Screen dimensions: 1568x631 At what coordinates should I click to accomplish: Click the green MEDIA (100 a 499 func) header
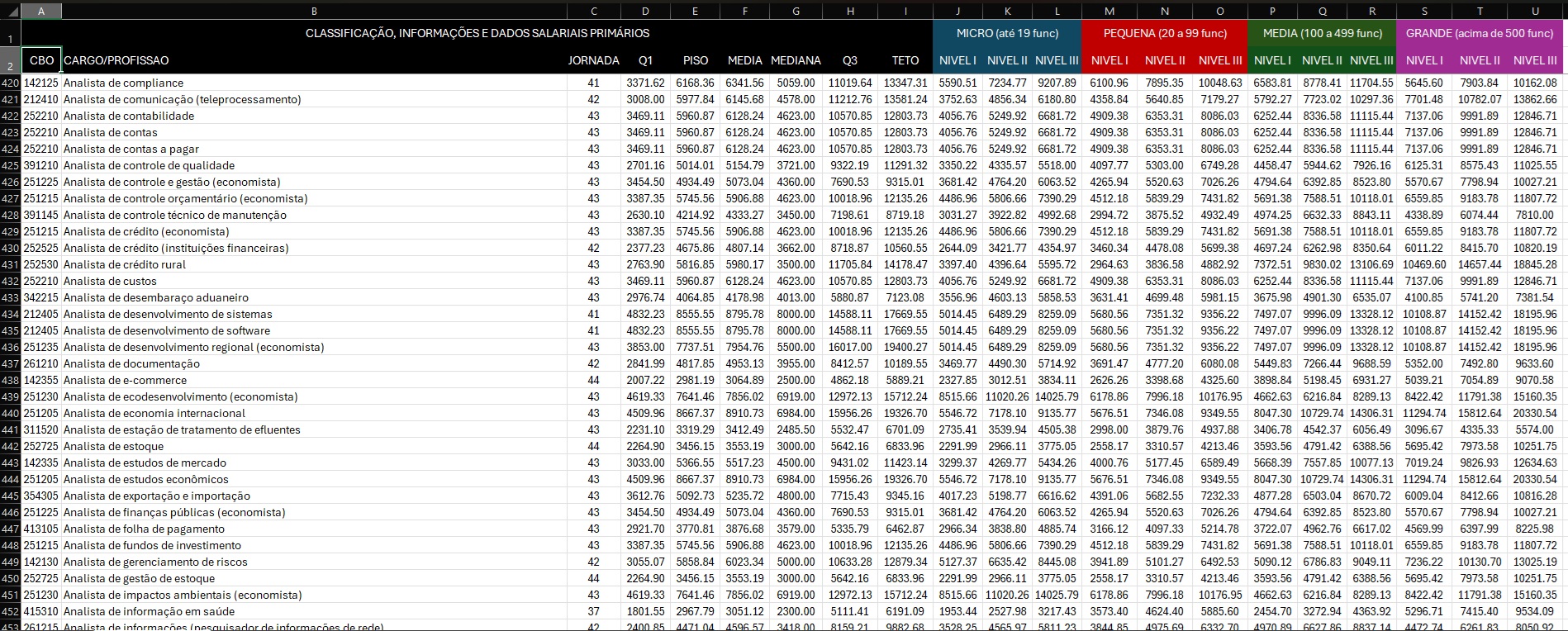tap(1322, 34)
